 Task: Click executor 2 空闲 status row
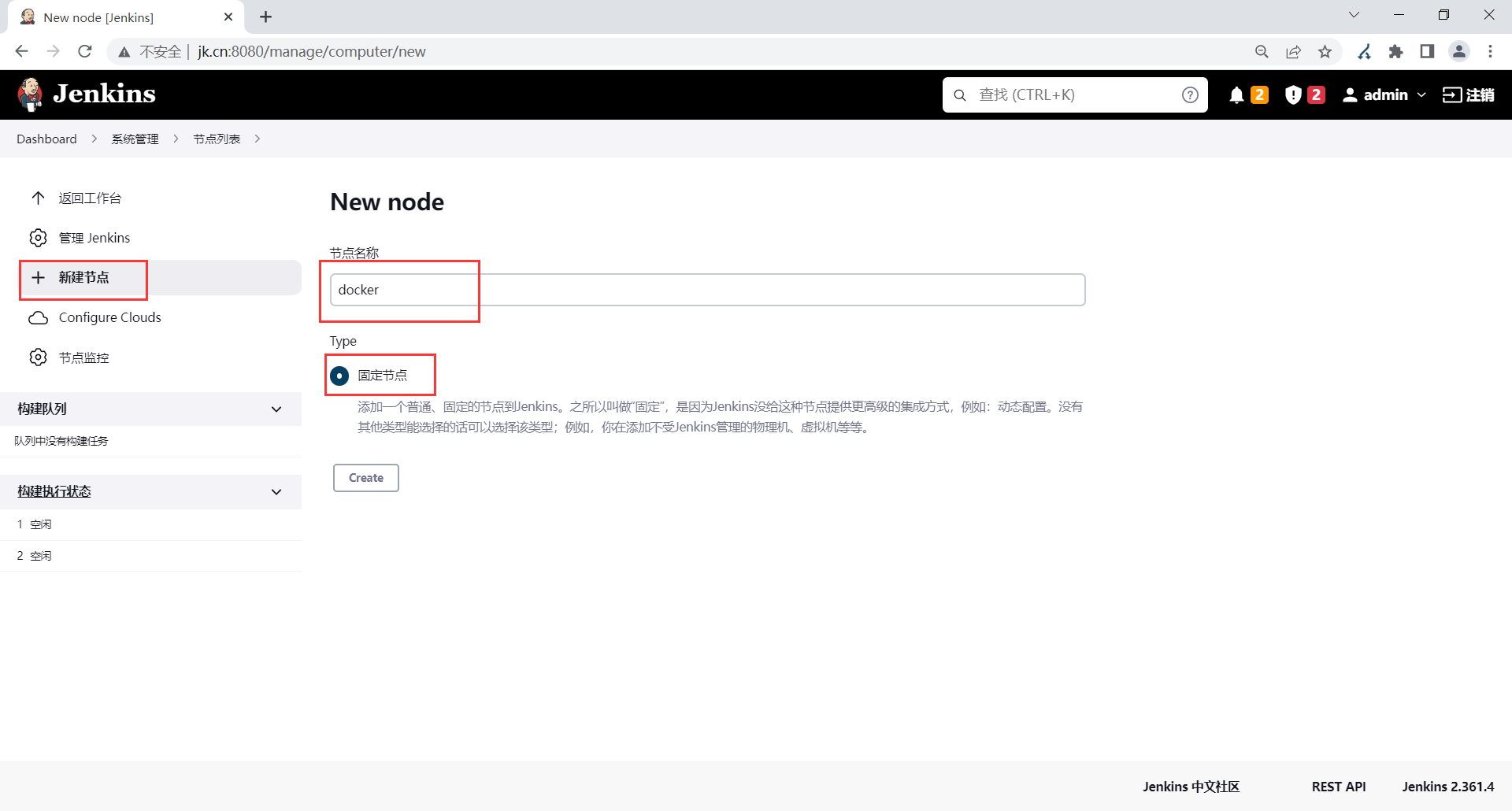(151, 556)
